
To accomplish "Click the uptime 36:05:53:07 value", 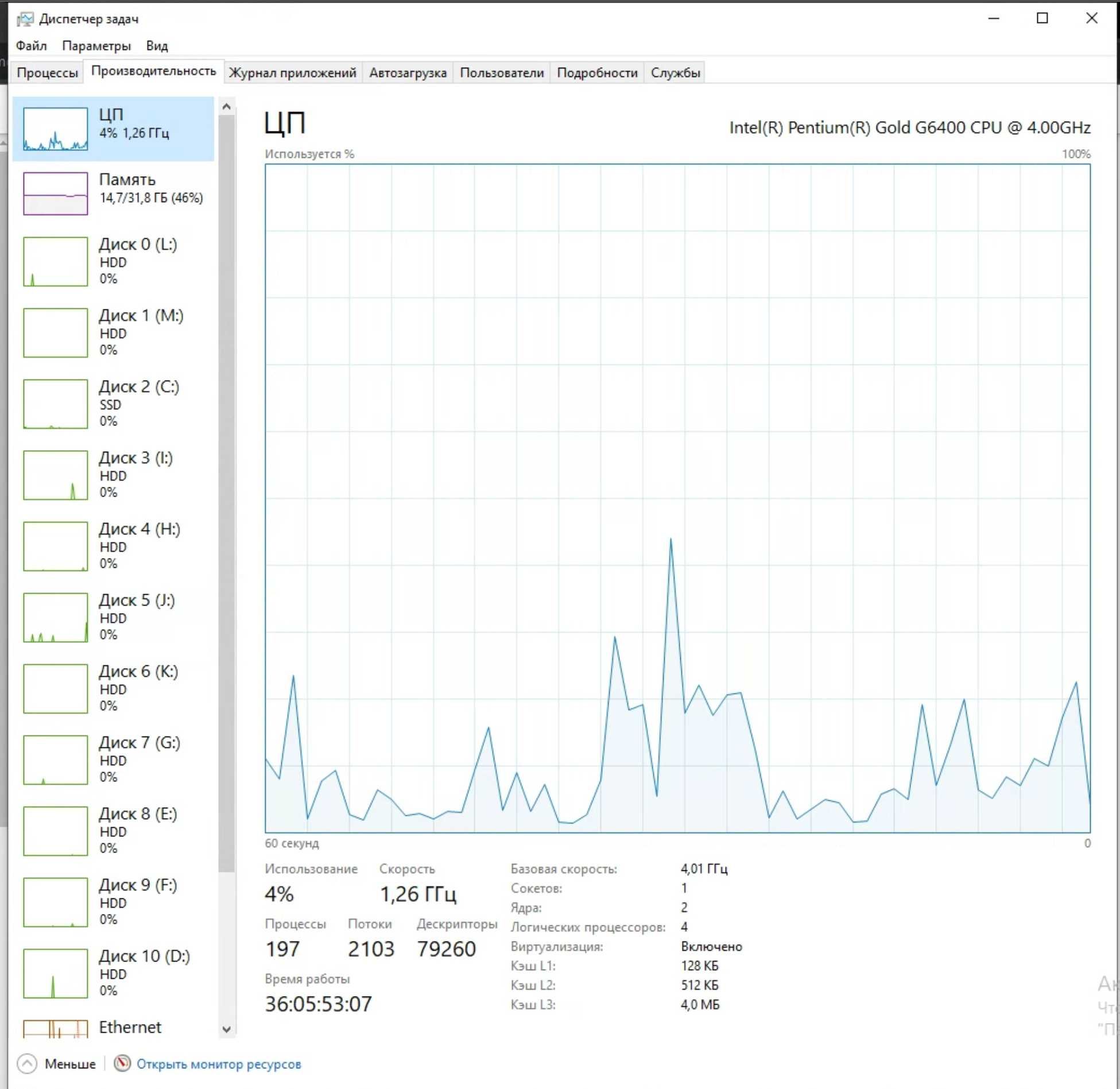I will 319,1003.
